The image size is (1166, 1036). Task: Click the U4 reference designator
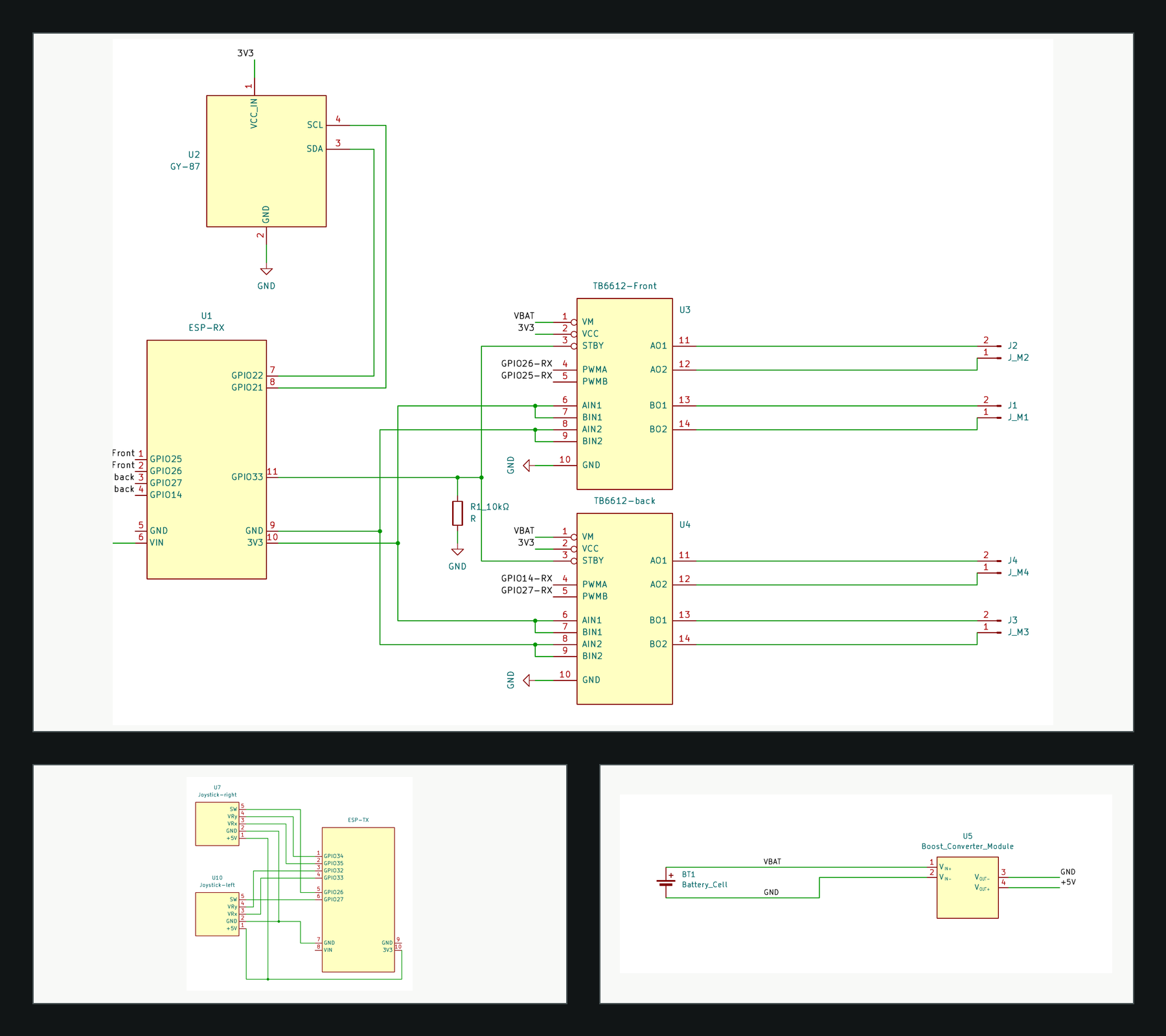tap(685, 525)
